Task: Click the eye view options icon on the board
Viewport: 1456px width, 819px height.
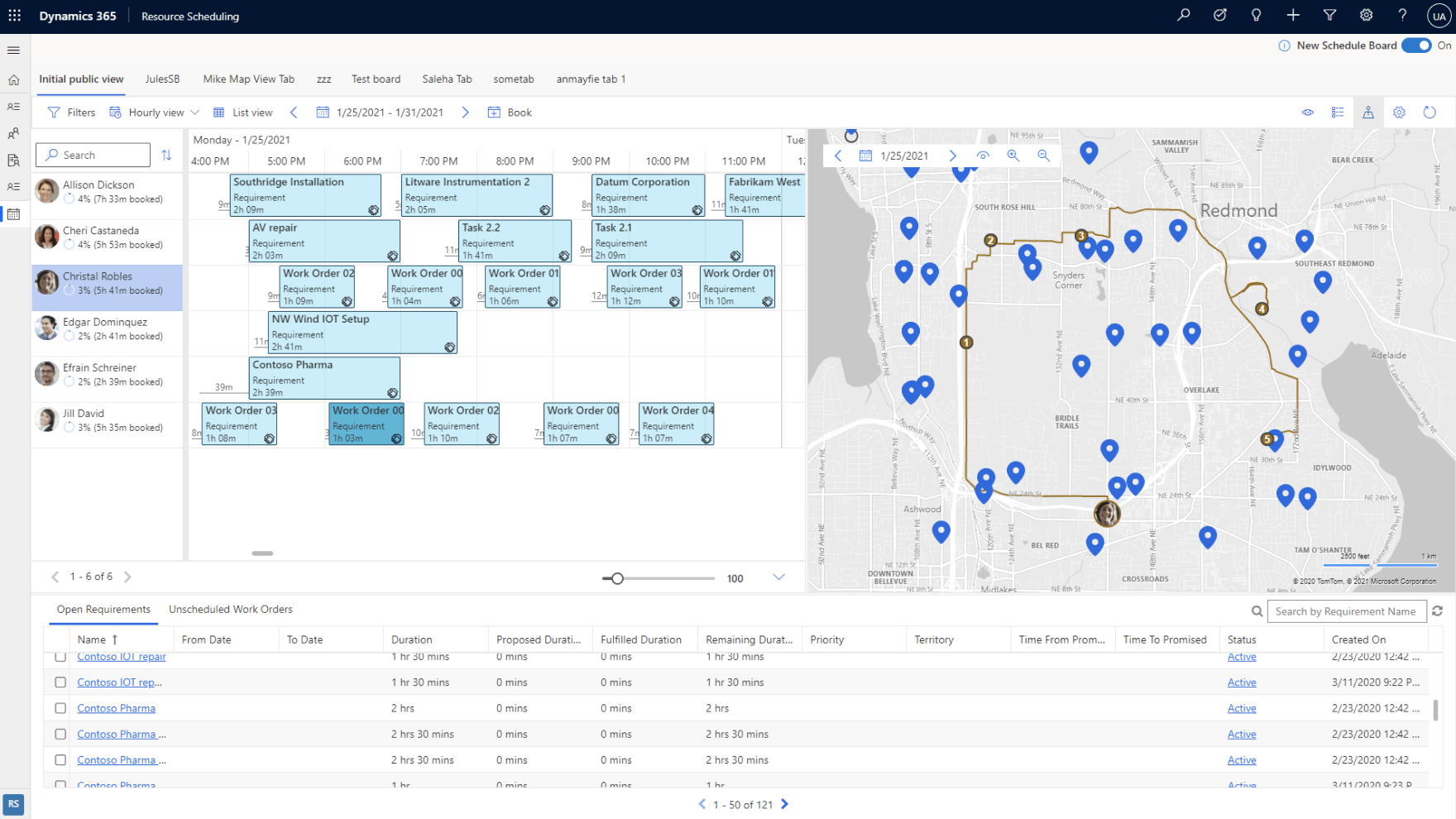Action: coord(1307,112)
